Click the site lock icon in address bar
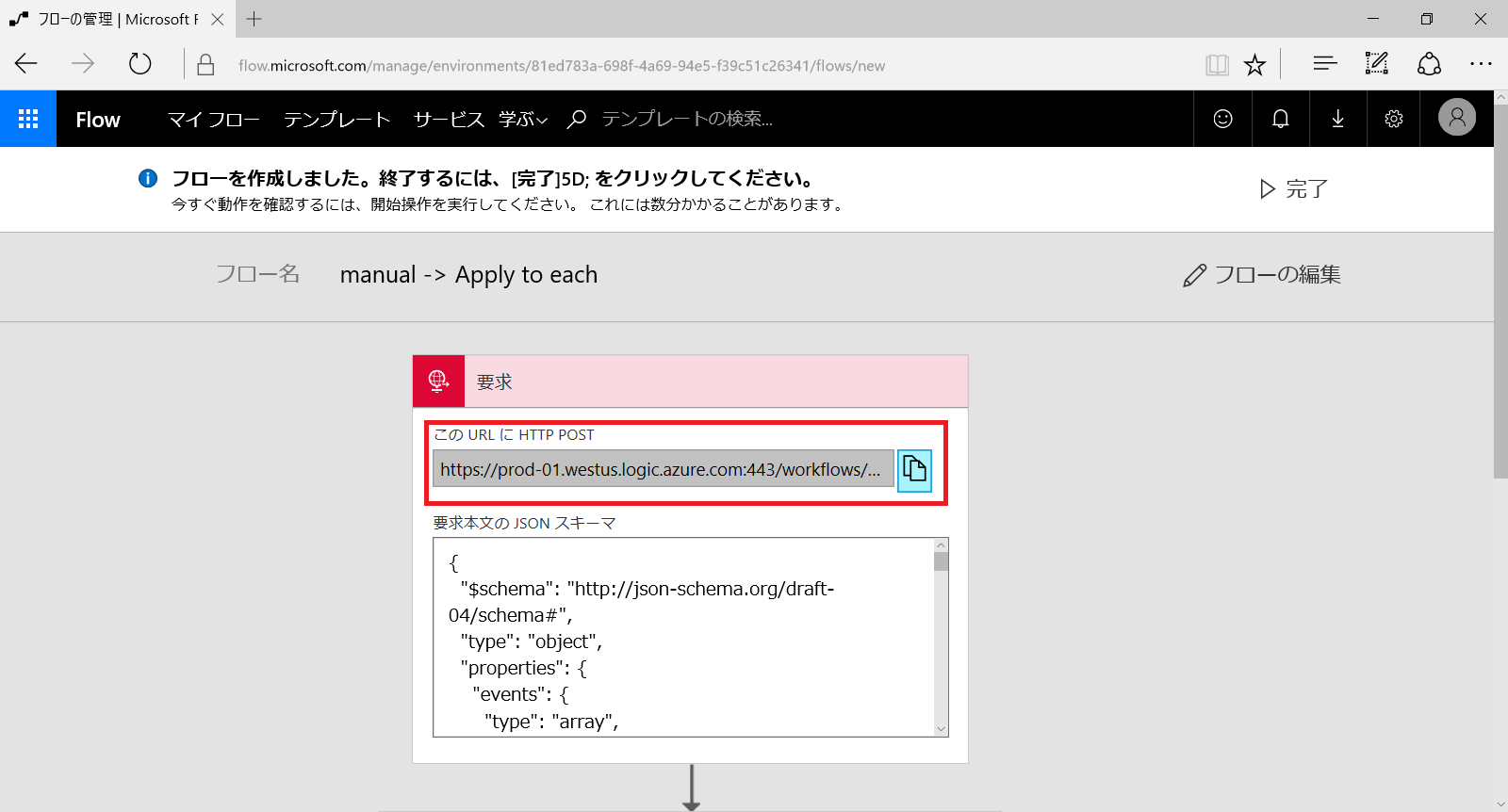This screenshot has height=812, width=1508. 205,65
